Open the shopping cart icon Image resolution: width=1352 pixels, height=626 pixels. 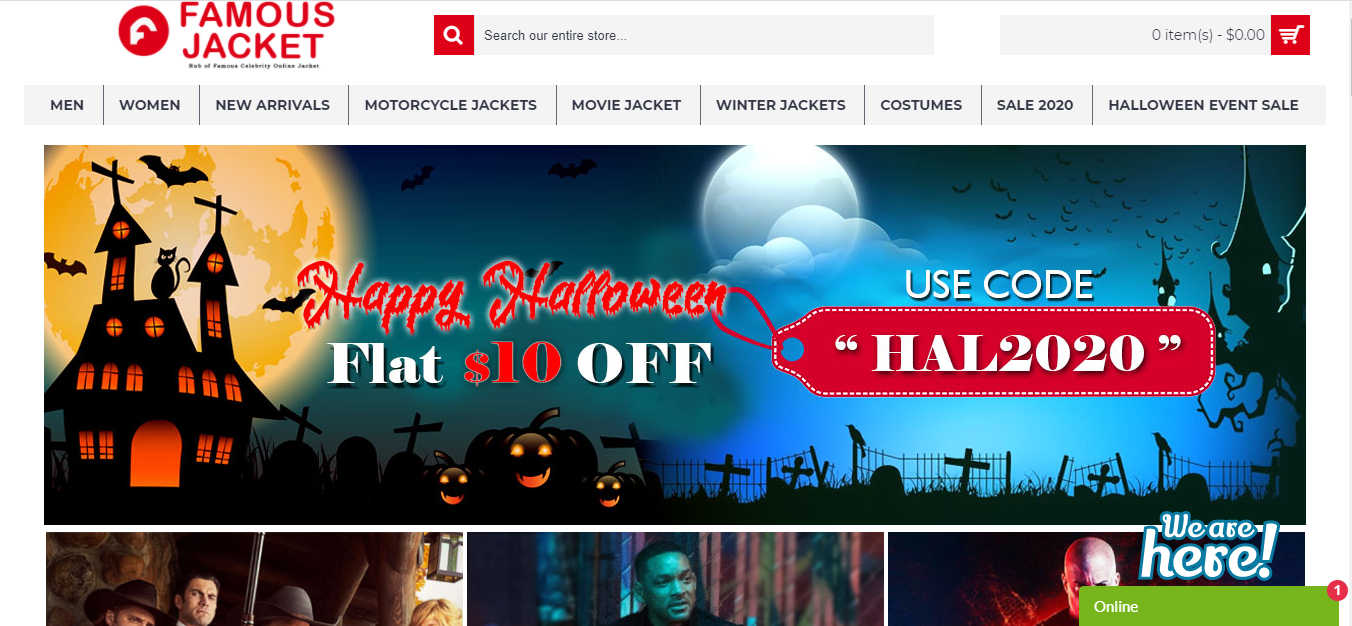coord(1290,35)
